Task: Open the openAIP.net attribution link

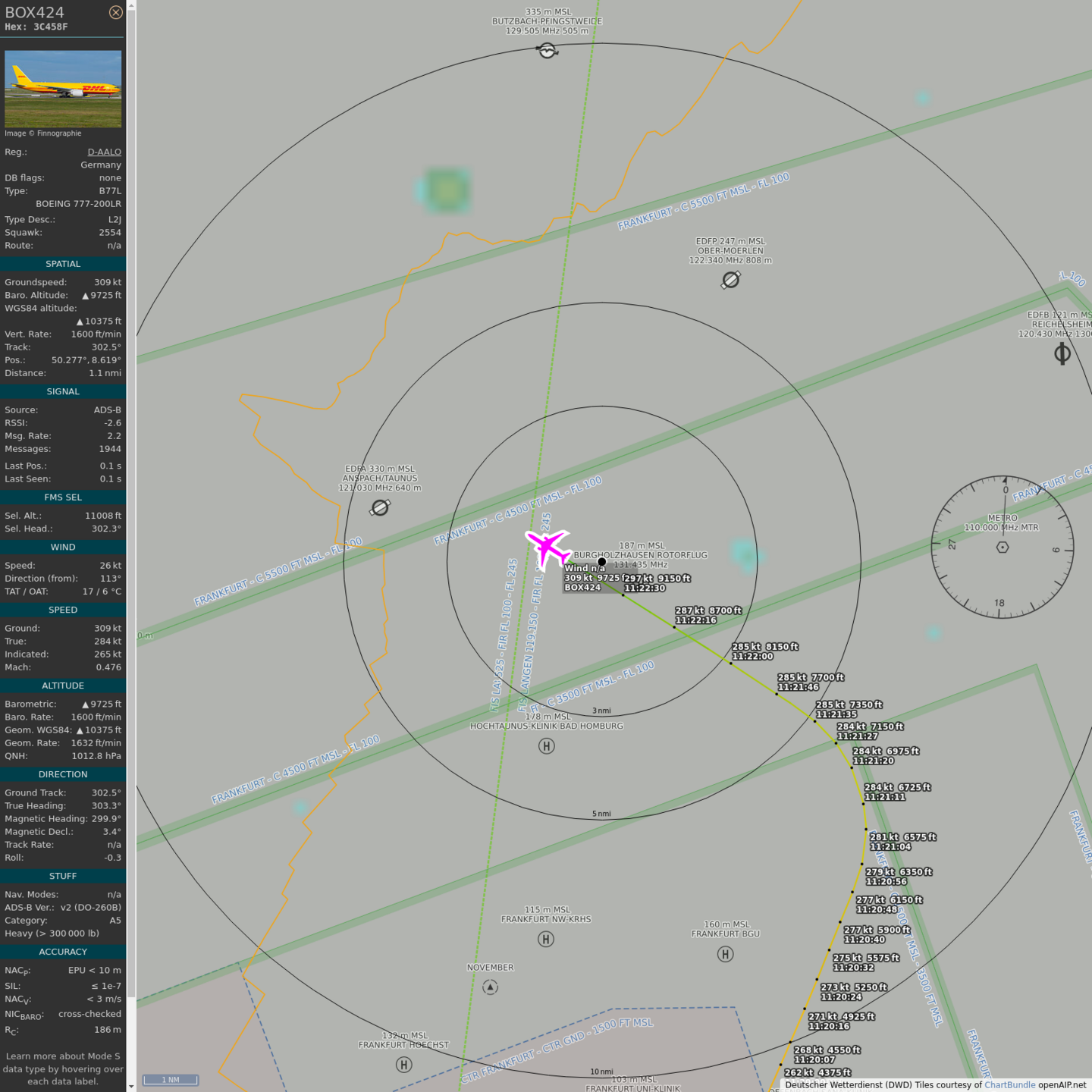Action: [1062, 1085]
